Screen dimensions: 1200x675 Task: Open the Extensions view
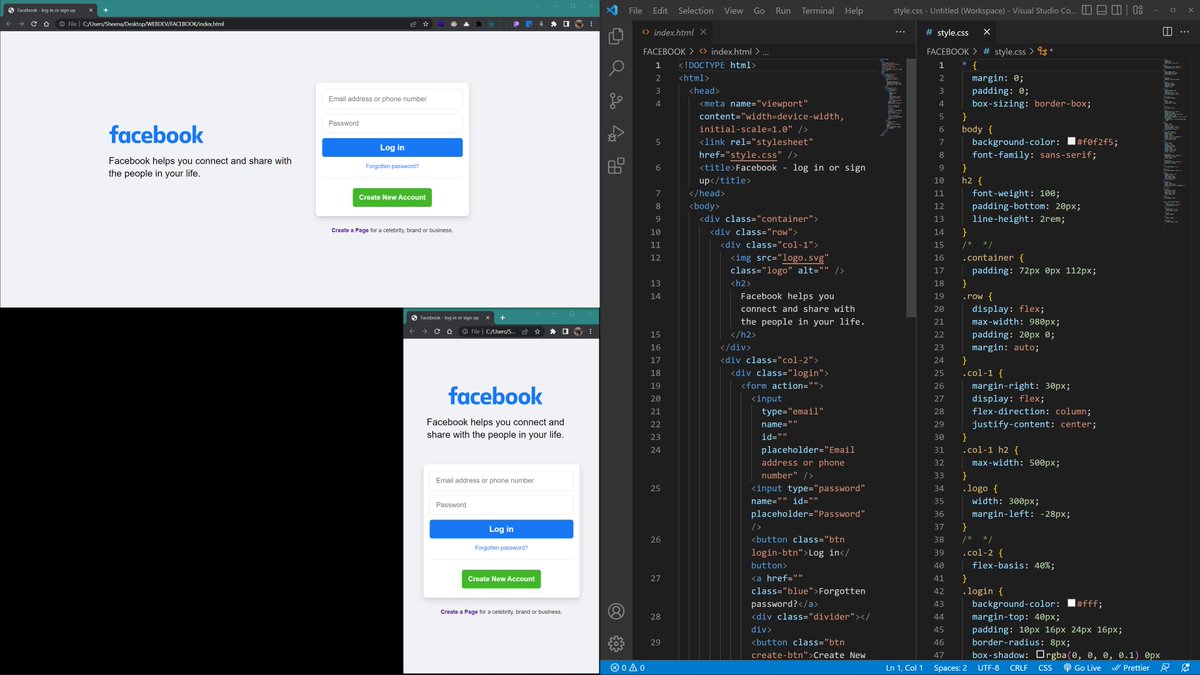[616, 165]
